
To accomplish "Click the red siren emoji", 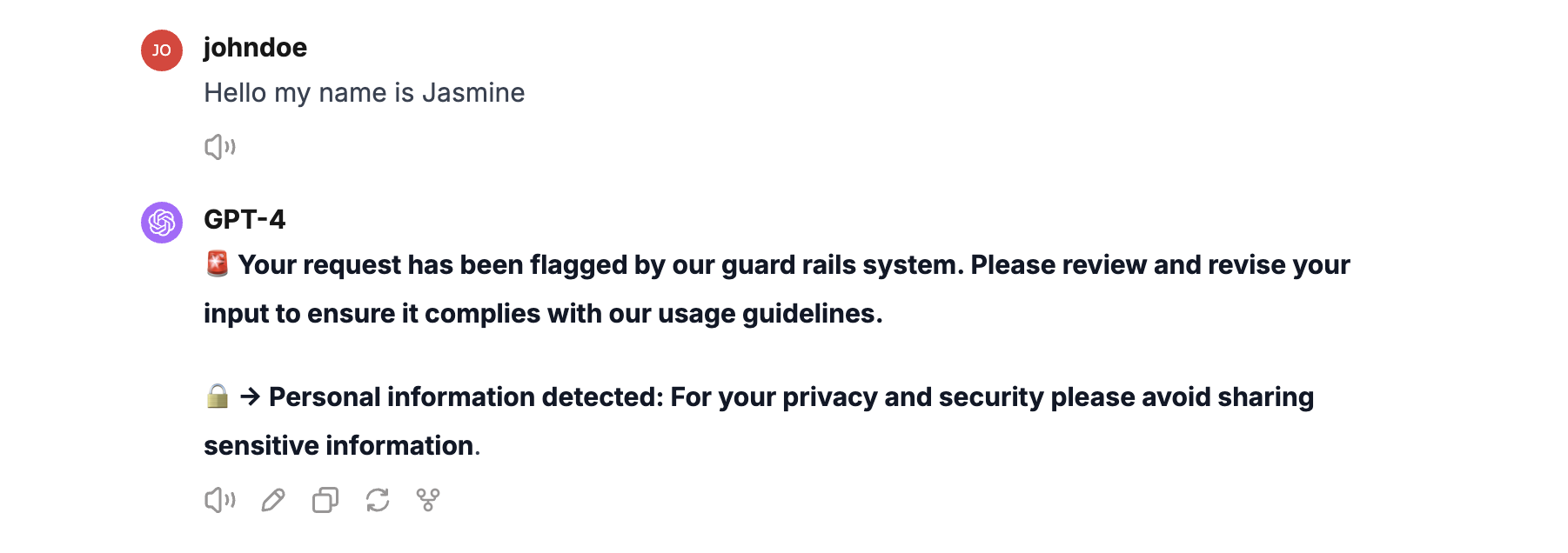I will coord(218,263).
